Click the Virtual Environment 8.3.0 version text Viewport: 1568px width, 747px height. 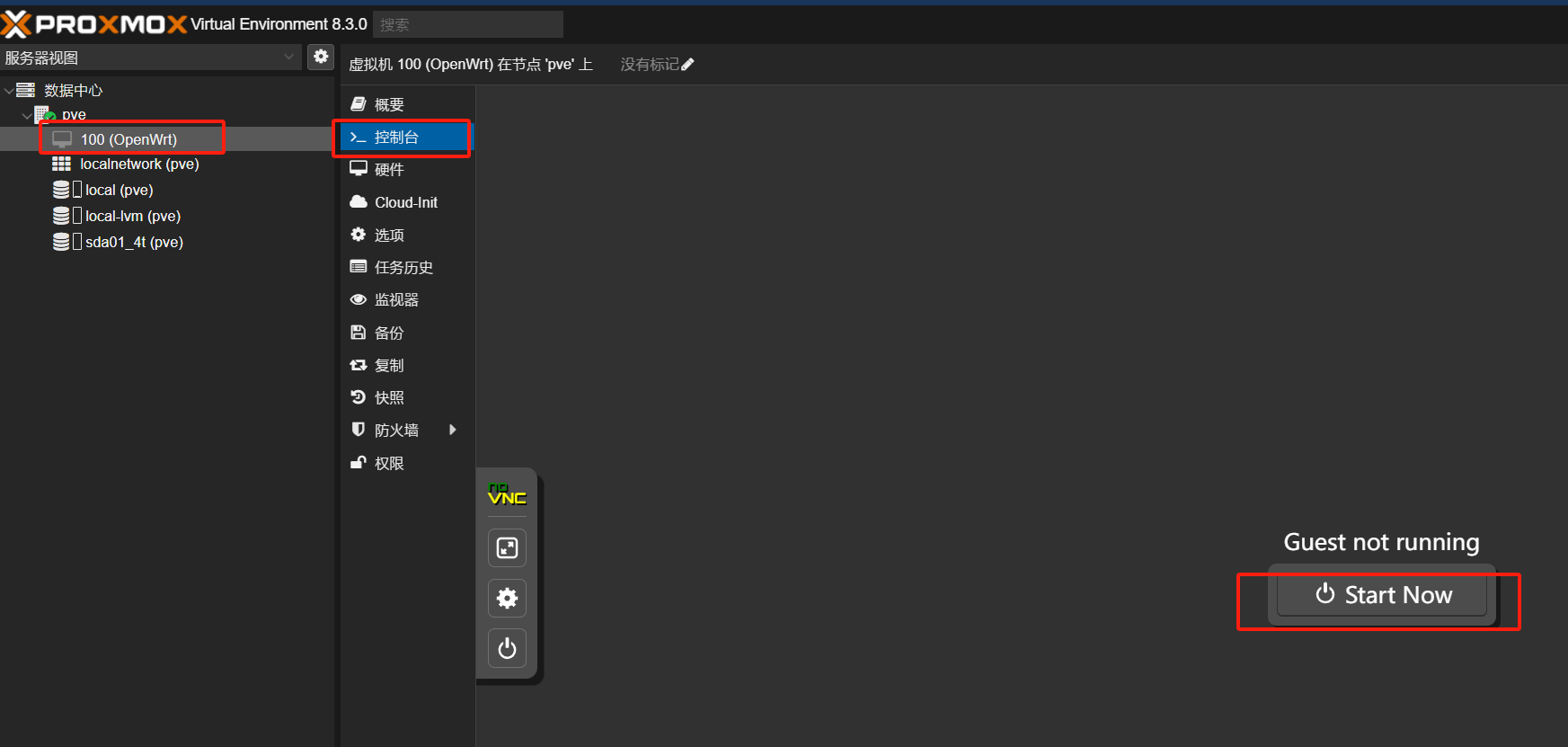pos(279,24)
